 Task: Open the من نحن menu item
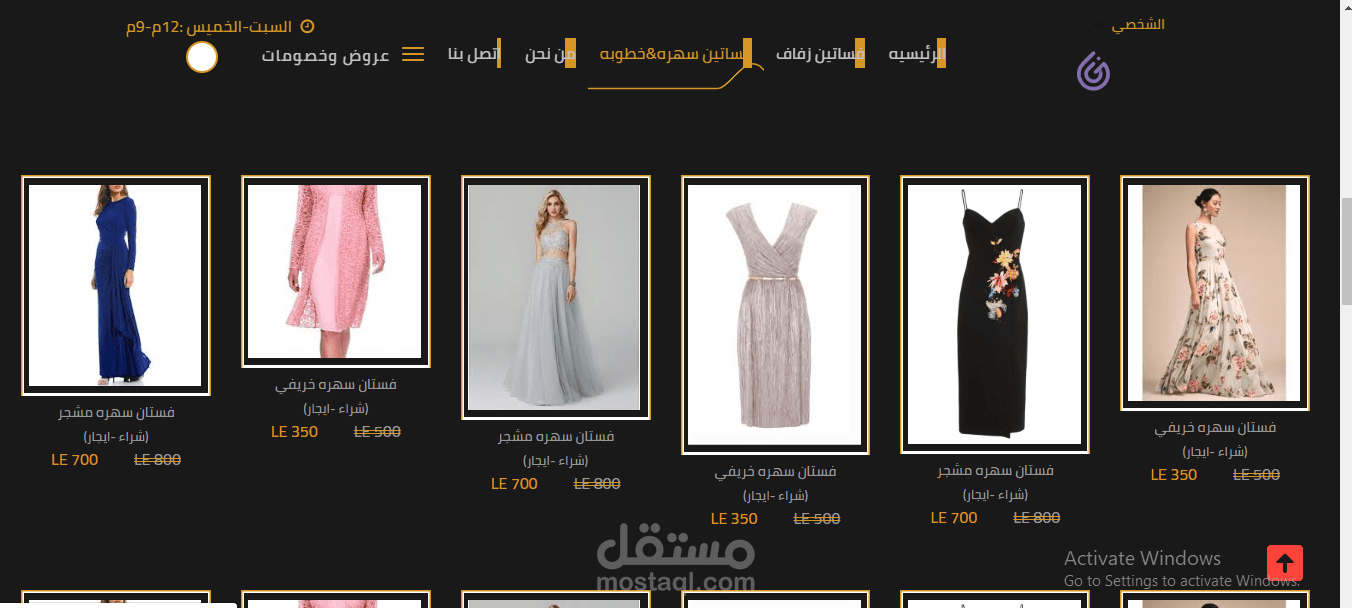coord(550,54)
